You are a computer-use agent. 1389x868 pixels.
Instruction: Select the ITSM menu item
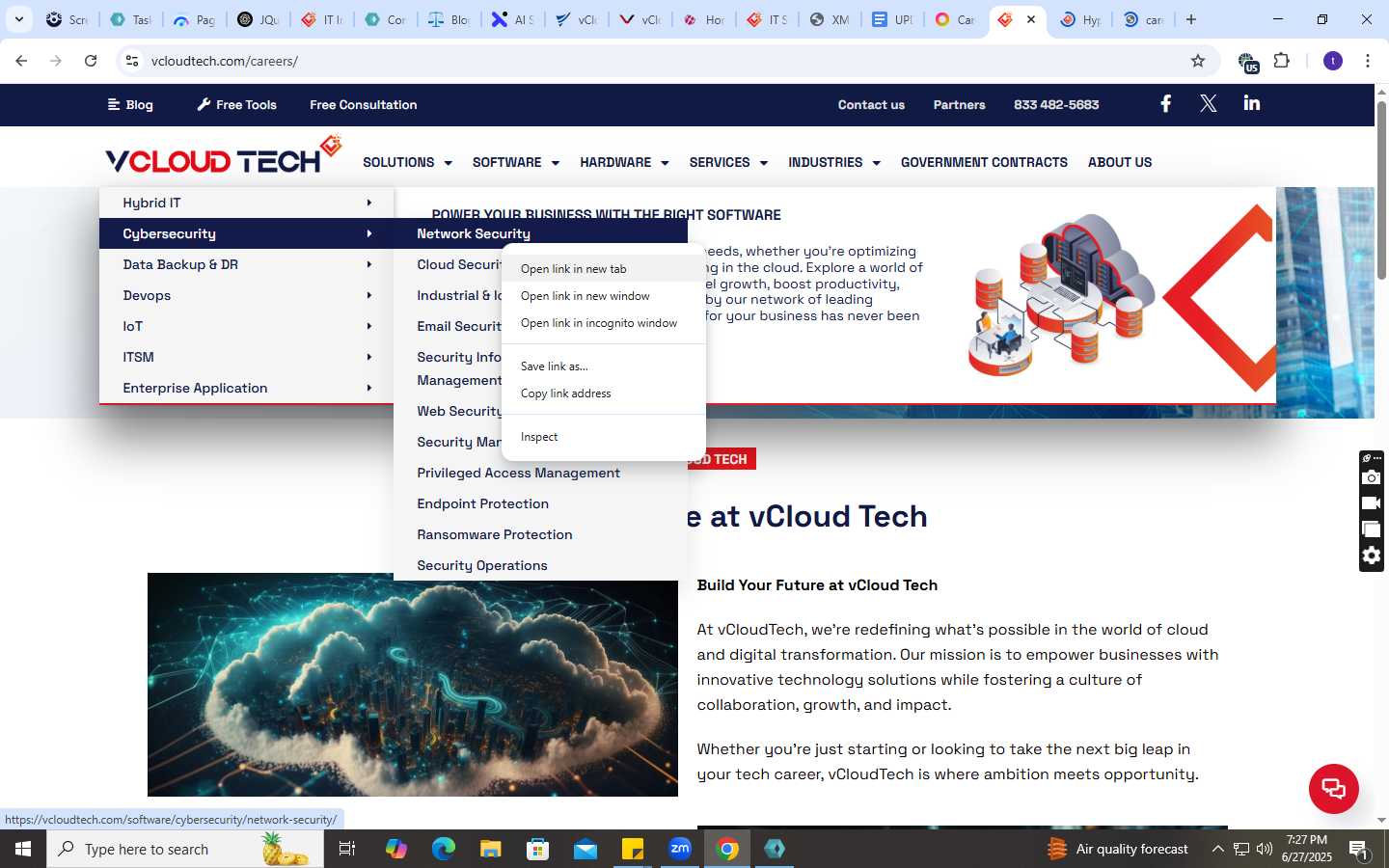click(x=246, y=357)
